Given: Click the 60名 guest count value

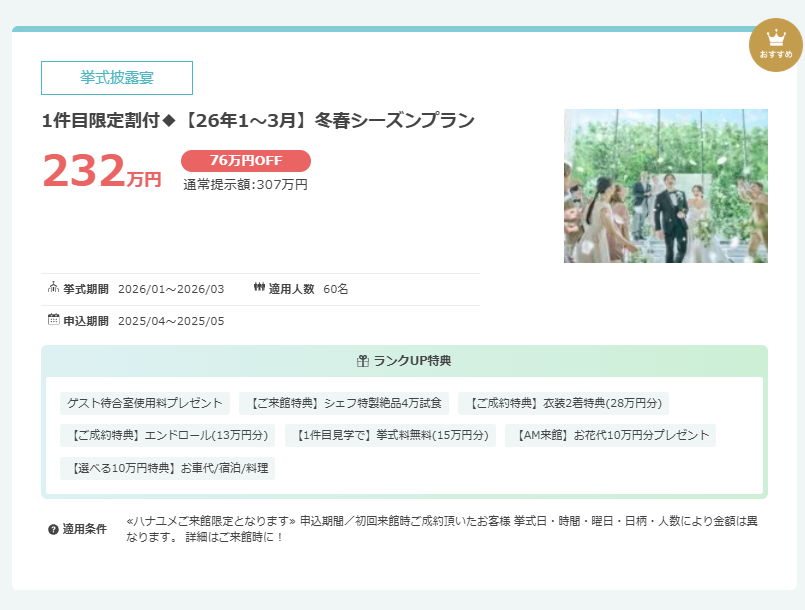Looking at the screenshot, I should click(336, 289).
